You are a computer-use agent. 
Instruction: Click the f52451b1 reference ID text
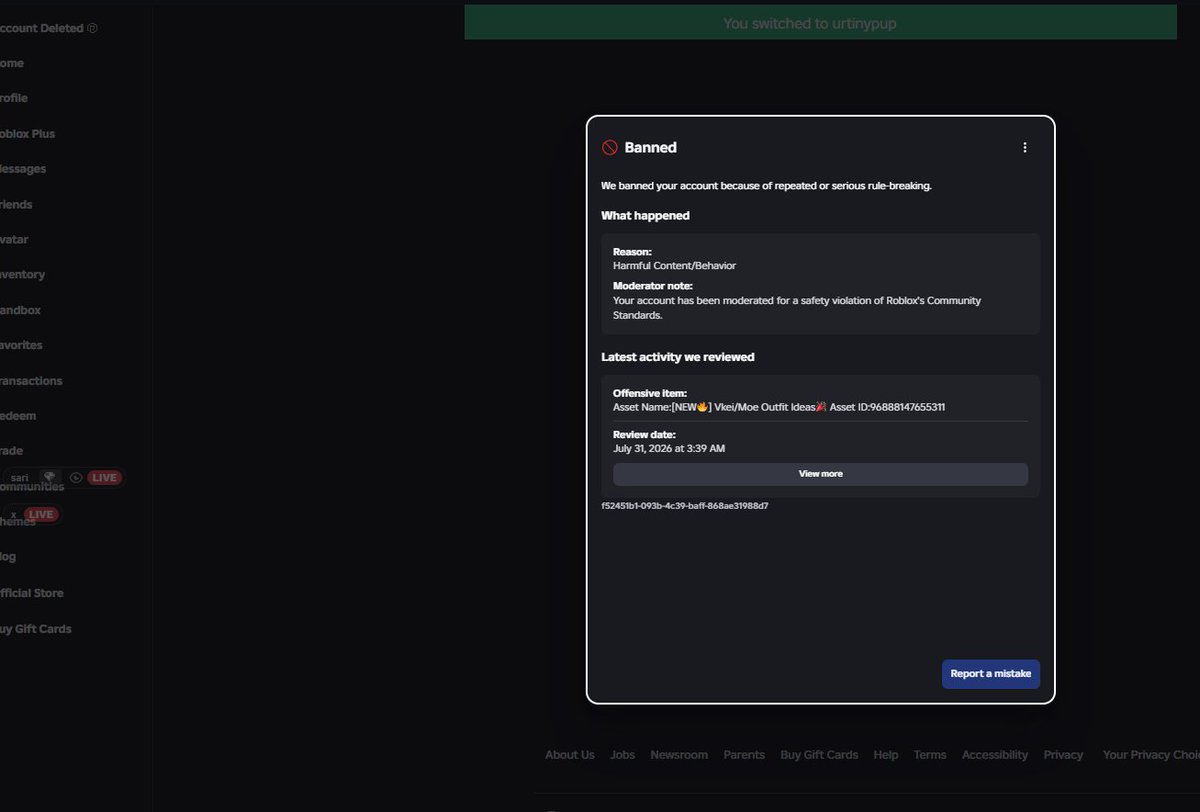(685, 506)
